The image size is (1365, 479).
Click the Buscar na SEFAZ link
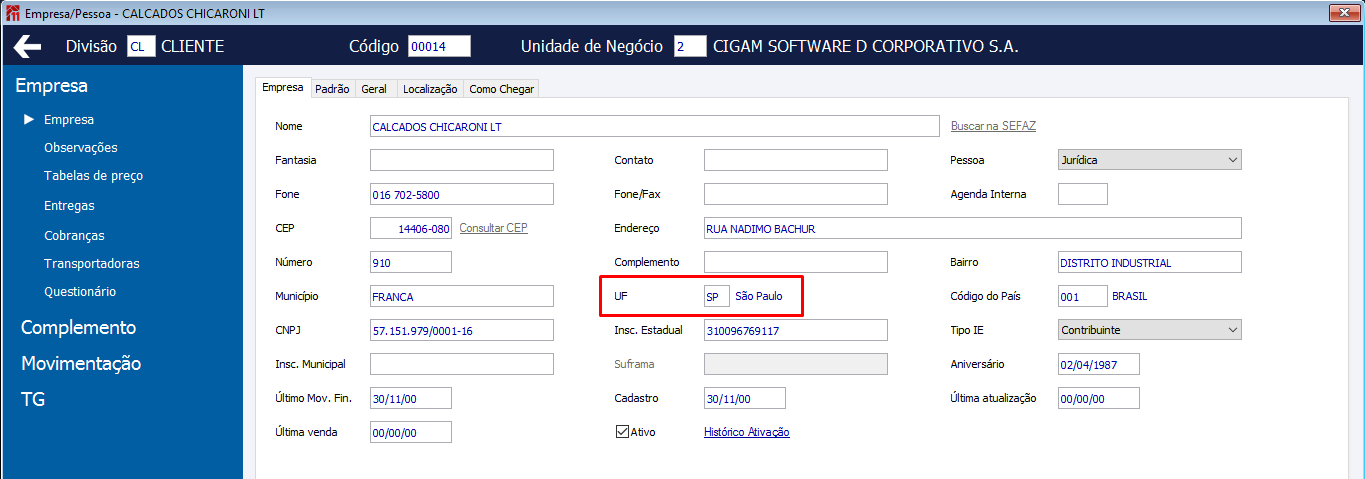tap(993, 126)
